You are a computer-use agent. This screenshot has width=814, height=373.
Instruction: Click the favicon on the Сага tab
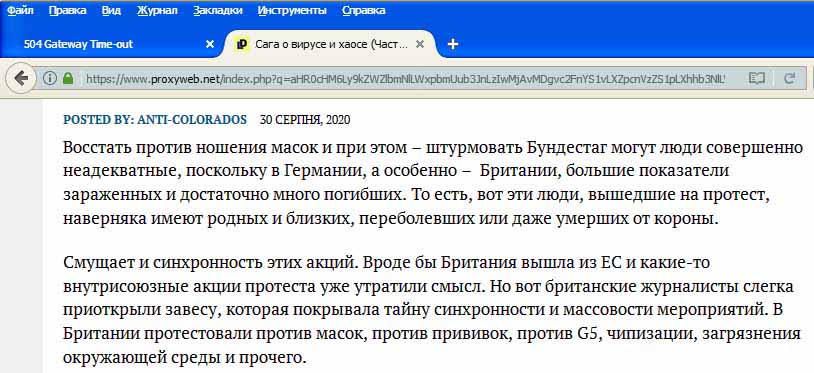coord(241,45)
